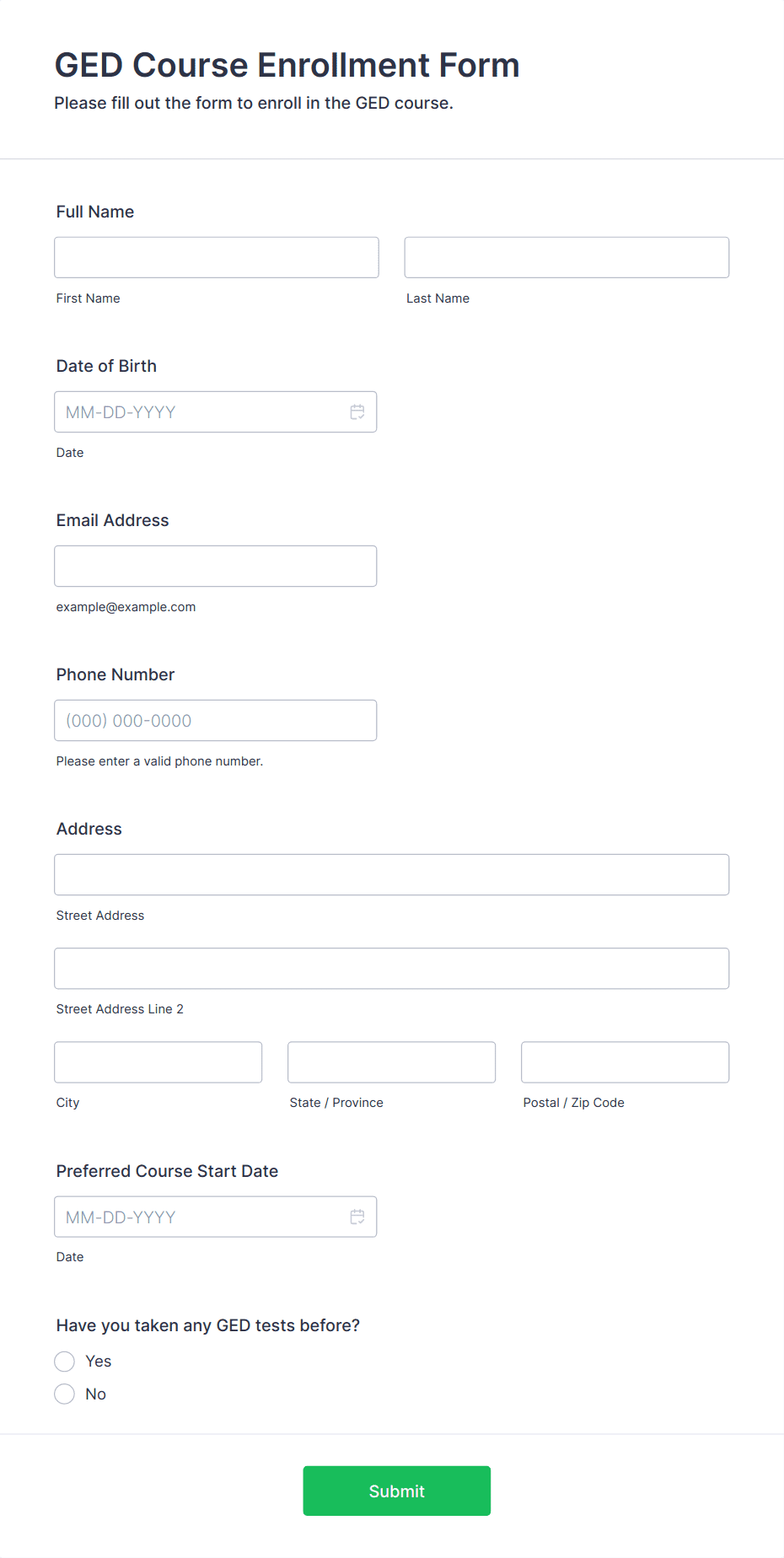Click the City input field
The height and width of the screenshot is (1558, 784).
158,1062
